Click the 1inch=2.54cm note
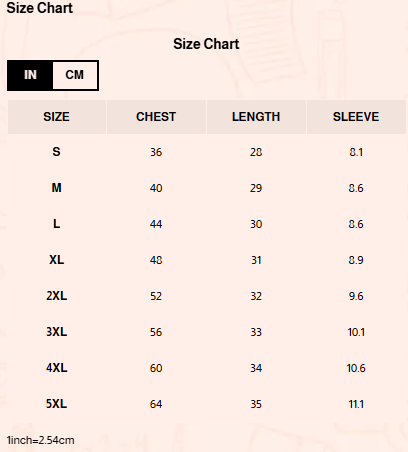This screenshot has height=452, width=408. click(40, 440)
